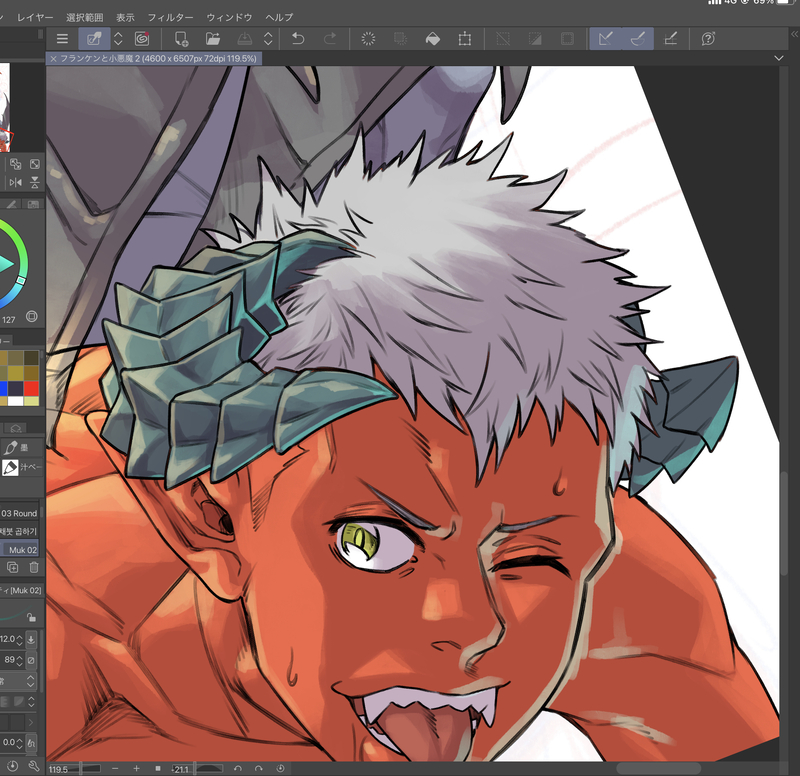Click the scale/rotate transform icon
The height and width of the screenshot is (776, 800).
coord(465,39)
